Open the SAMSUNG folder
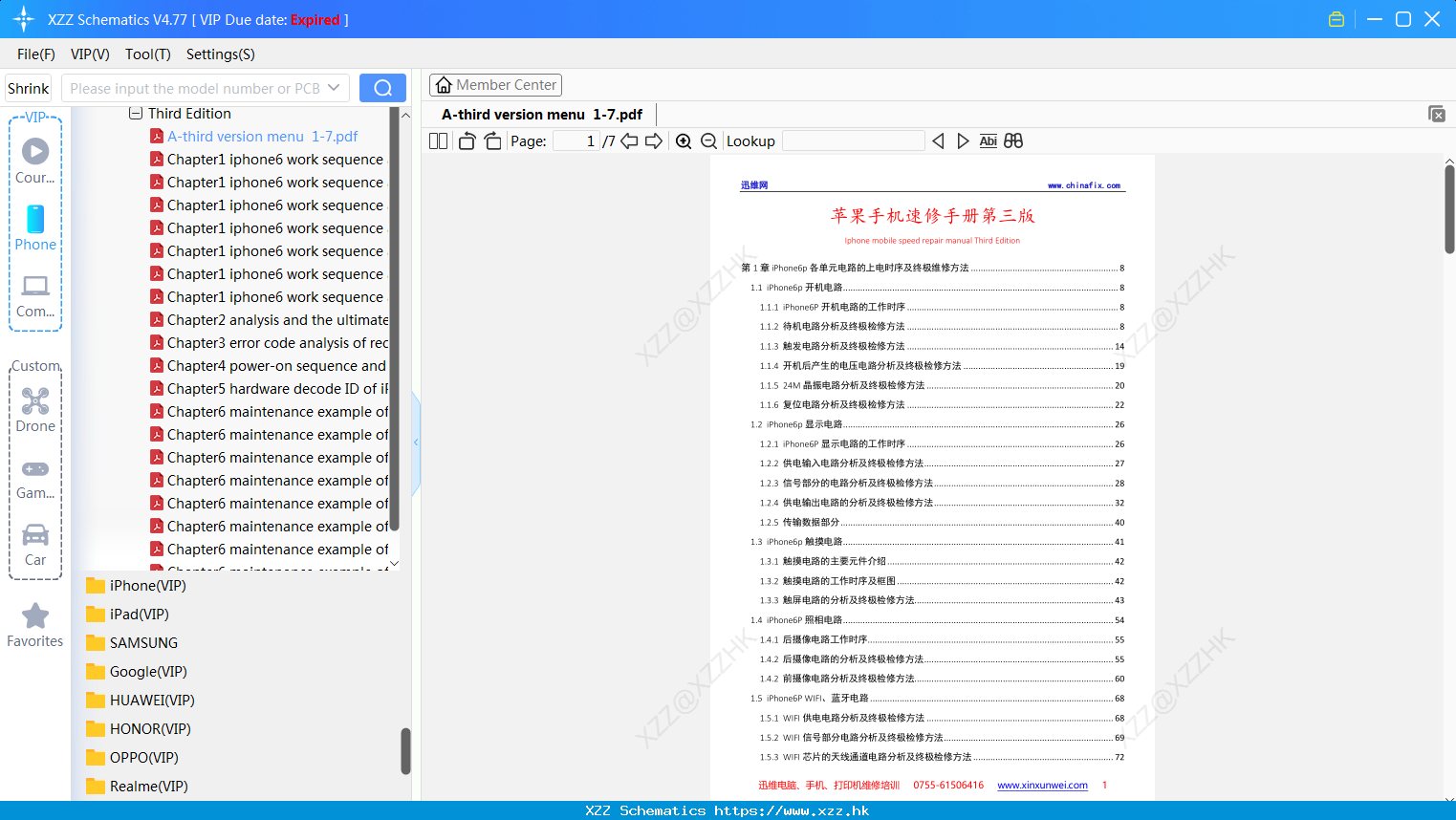 tap(132, 643)
